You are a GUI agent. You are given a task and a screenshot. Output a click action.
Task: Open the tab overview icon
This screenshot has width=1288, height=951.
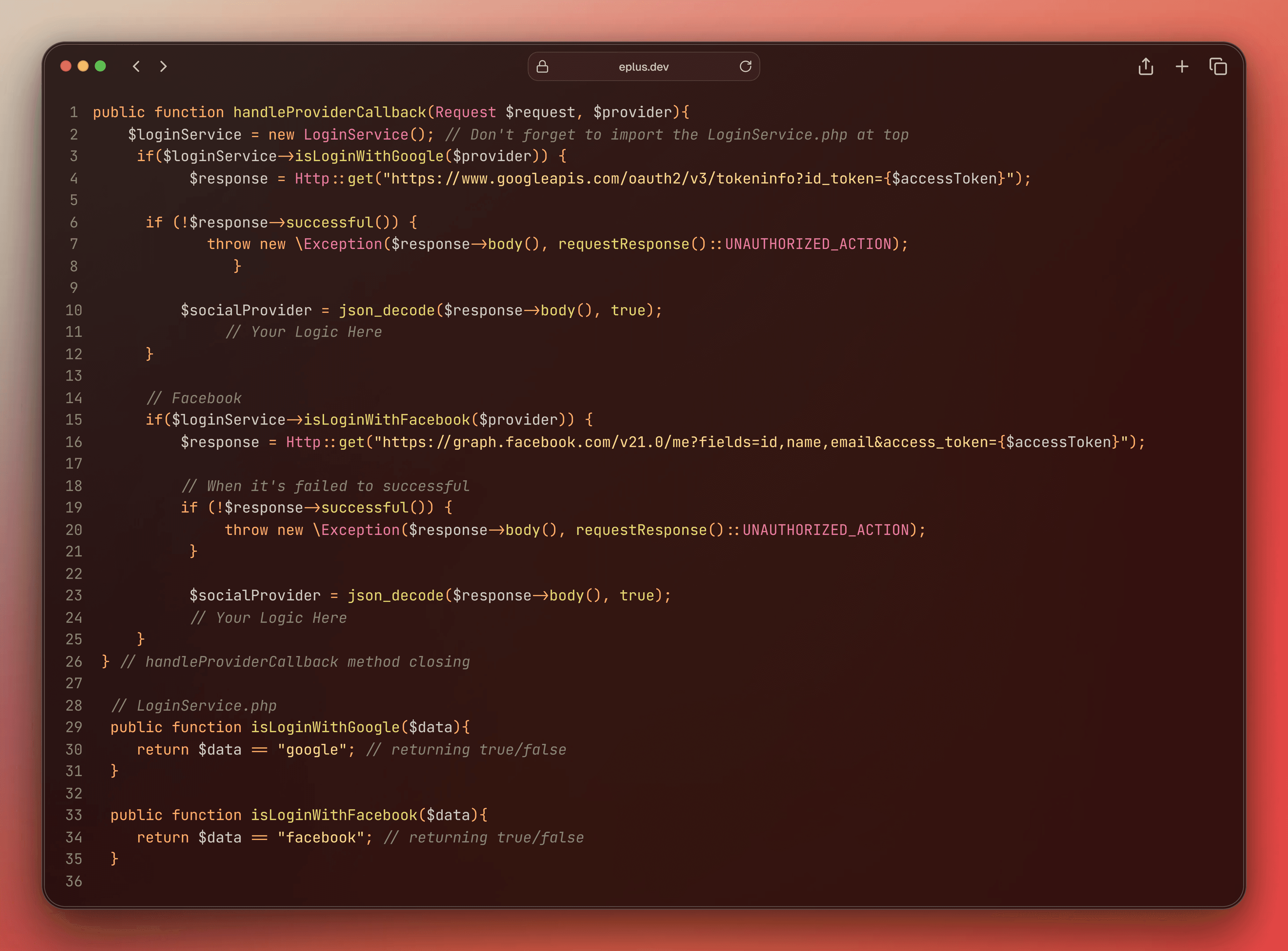click(1218, 67)
